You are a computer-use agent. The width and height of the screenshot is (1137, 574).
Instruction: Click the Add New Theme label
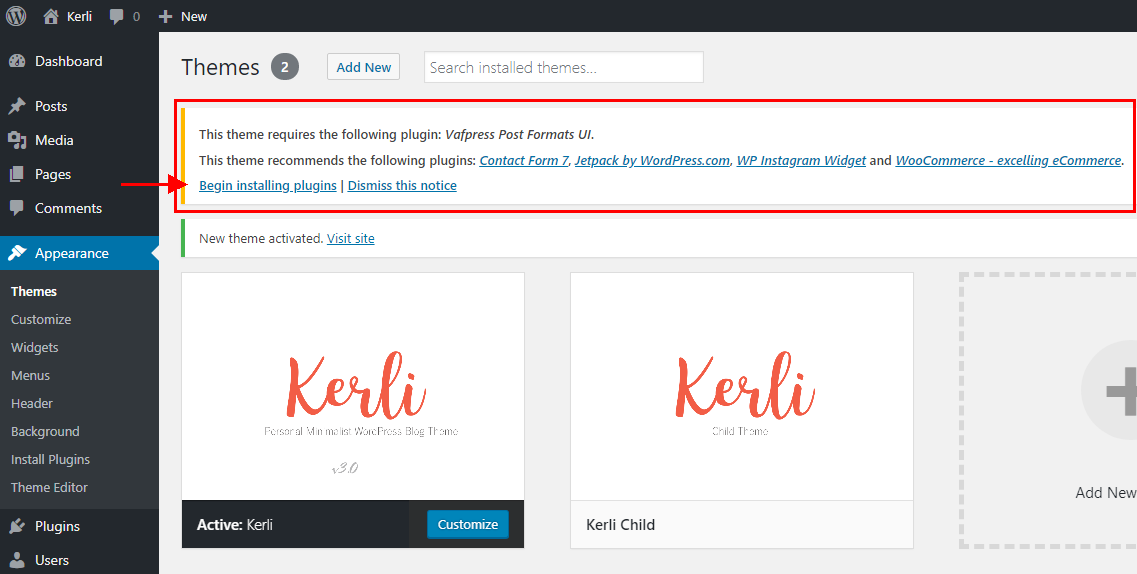click(1105, 493)
